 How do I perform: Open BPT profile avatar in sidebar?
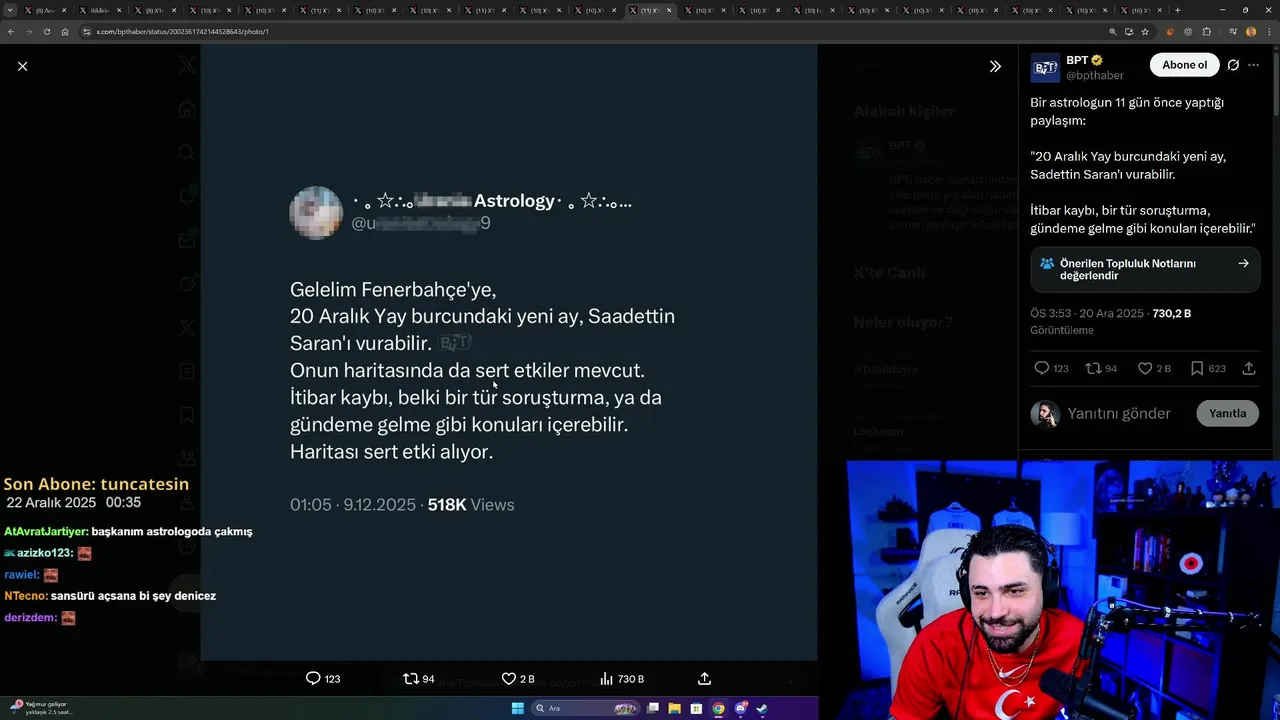tap(1045, 68)
